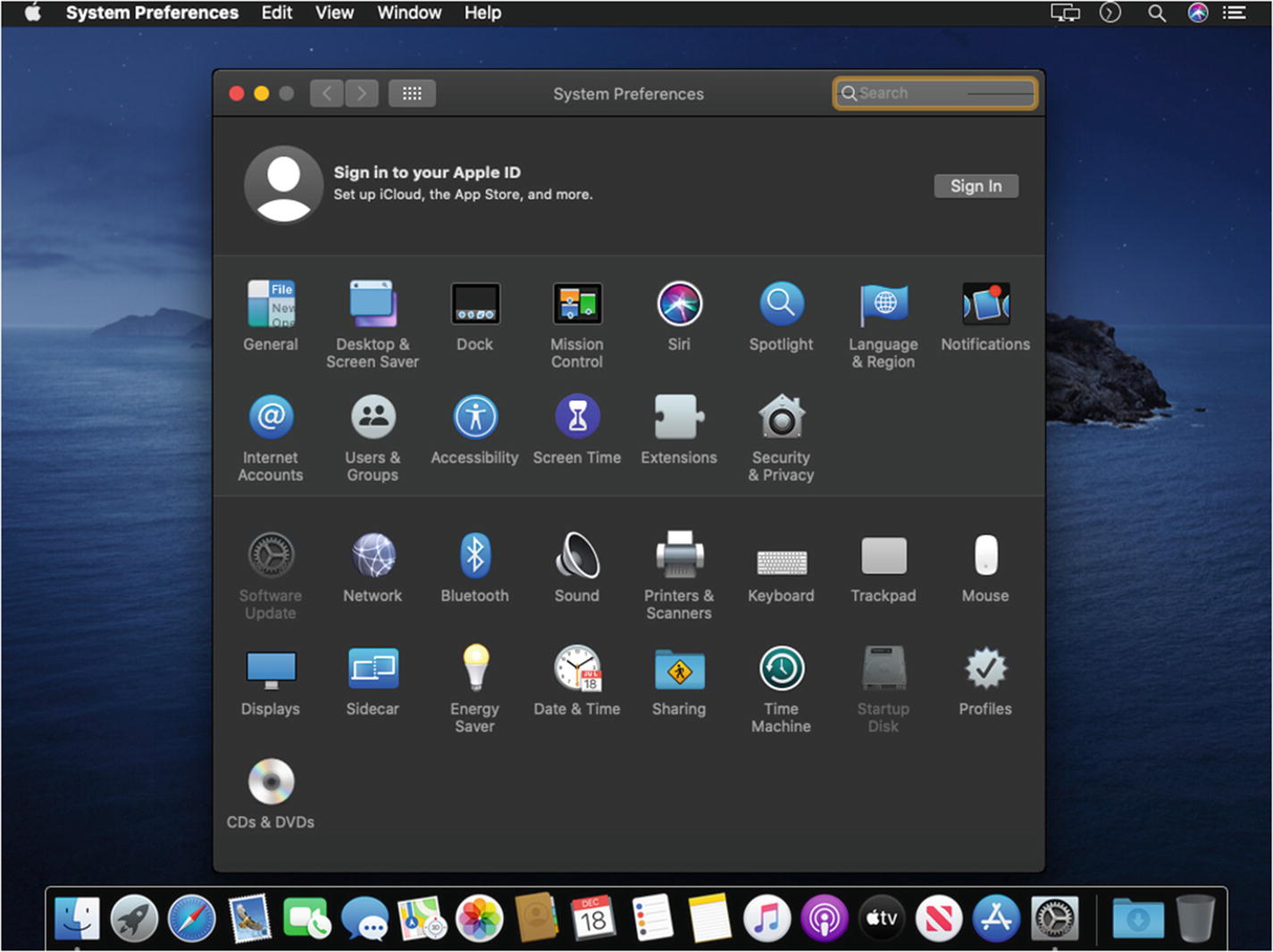Open Profiles preferences
The width and height of the screenshot is (1273, 952).
point(985,668)
